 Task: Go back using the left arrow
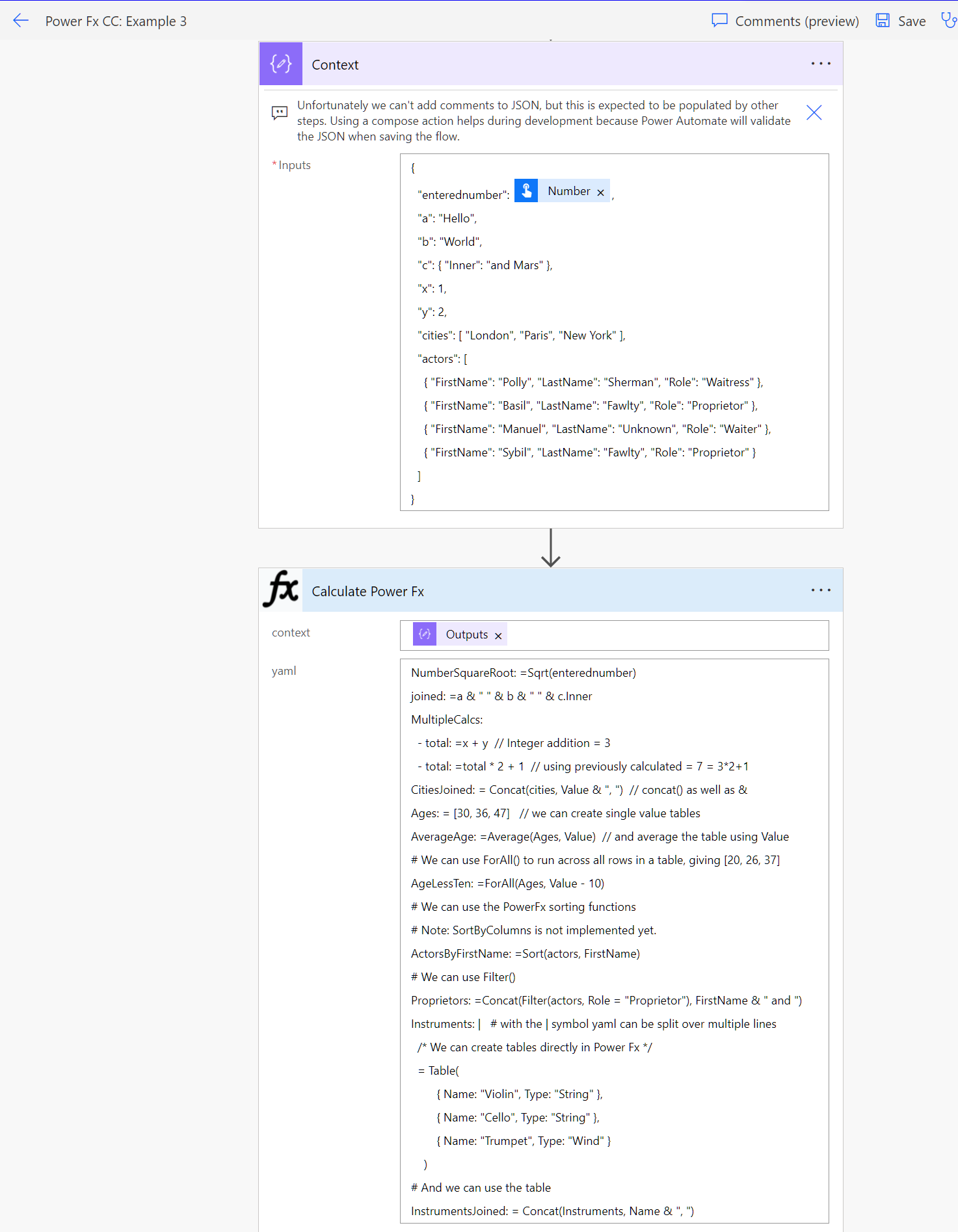click(x=21, y=21)
